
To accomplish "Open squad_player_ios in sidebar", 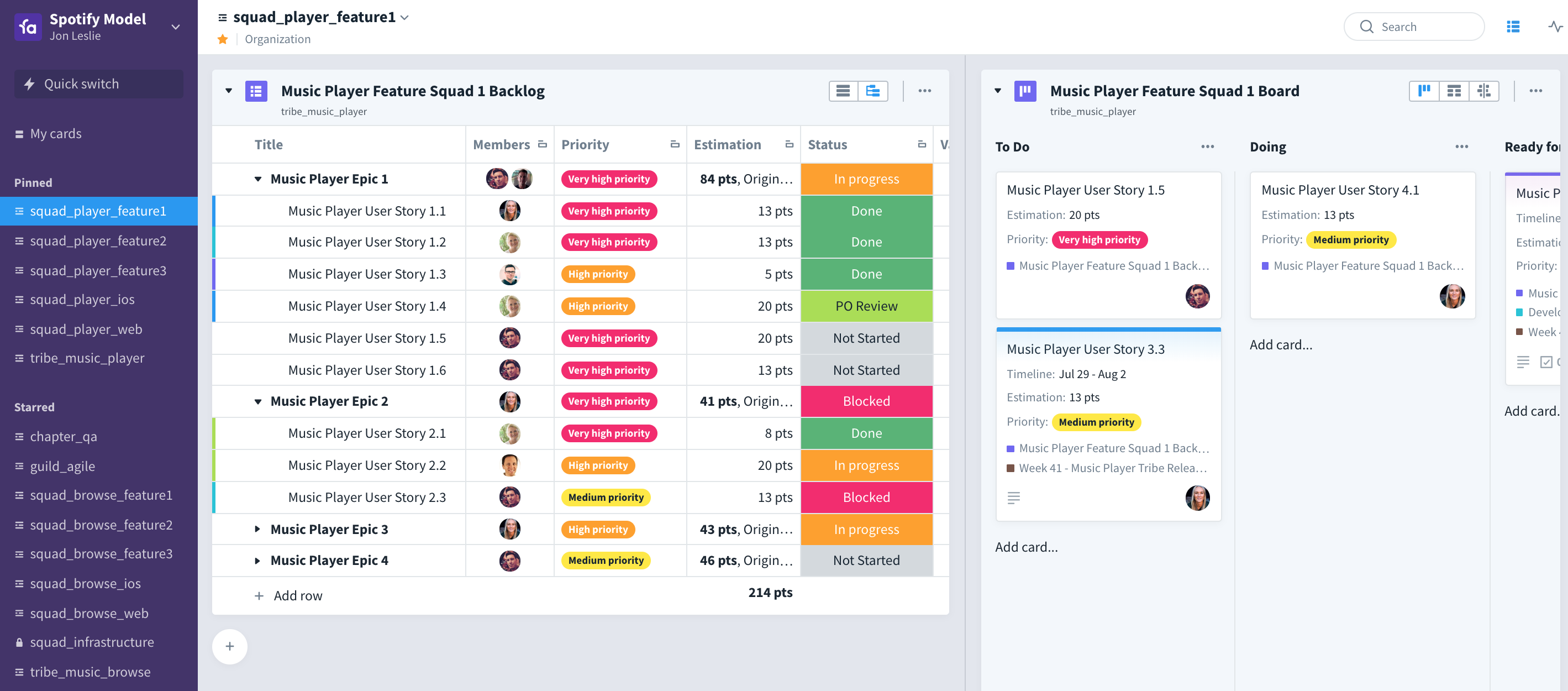I will 82,299.
